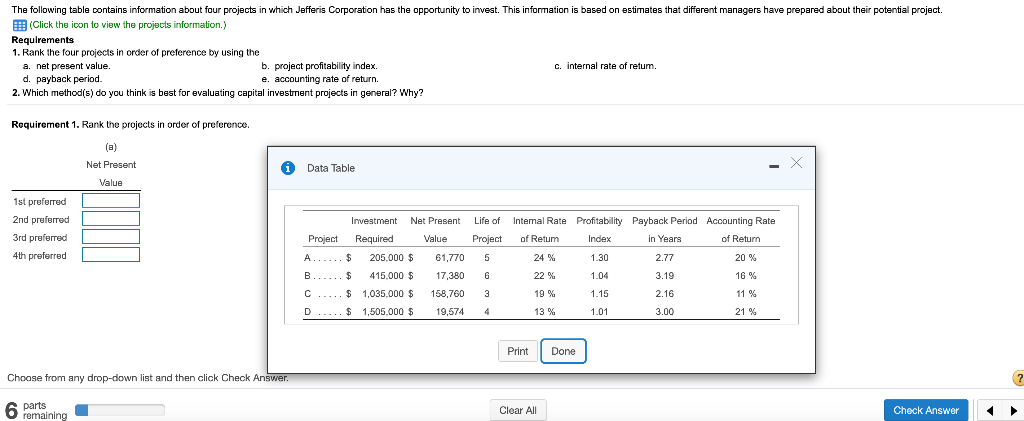Click the Done button

pos(564,351)
